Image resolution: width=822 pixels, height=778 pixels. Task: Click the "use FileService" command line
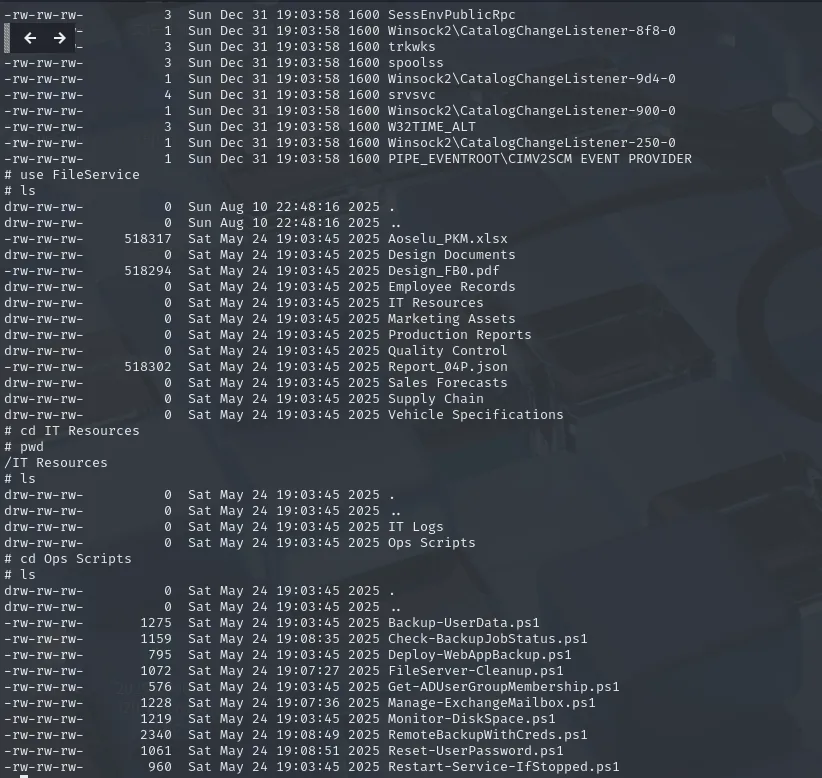[x=72, y=175]
